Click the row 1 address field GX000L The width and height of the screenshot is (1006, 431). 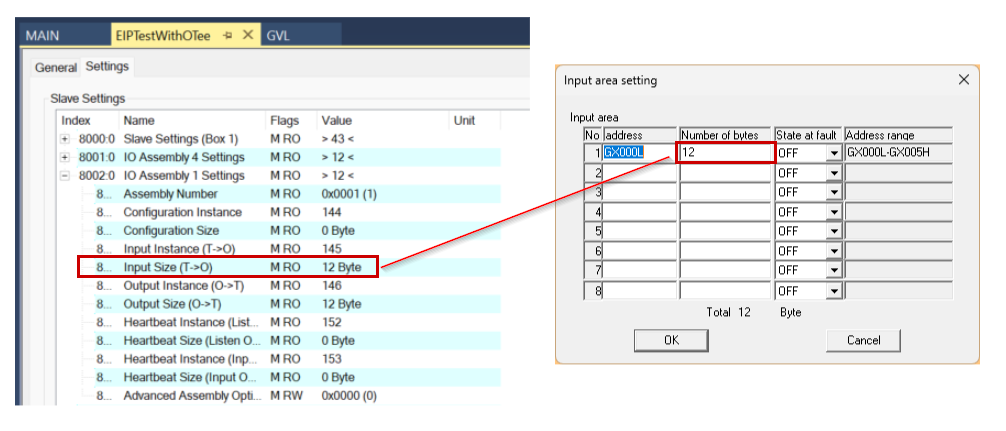pyautogui.click(x=638, y=153)
